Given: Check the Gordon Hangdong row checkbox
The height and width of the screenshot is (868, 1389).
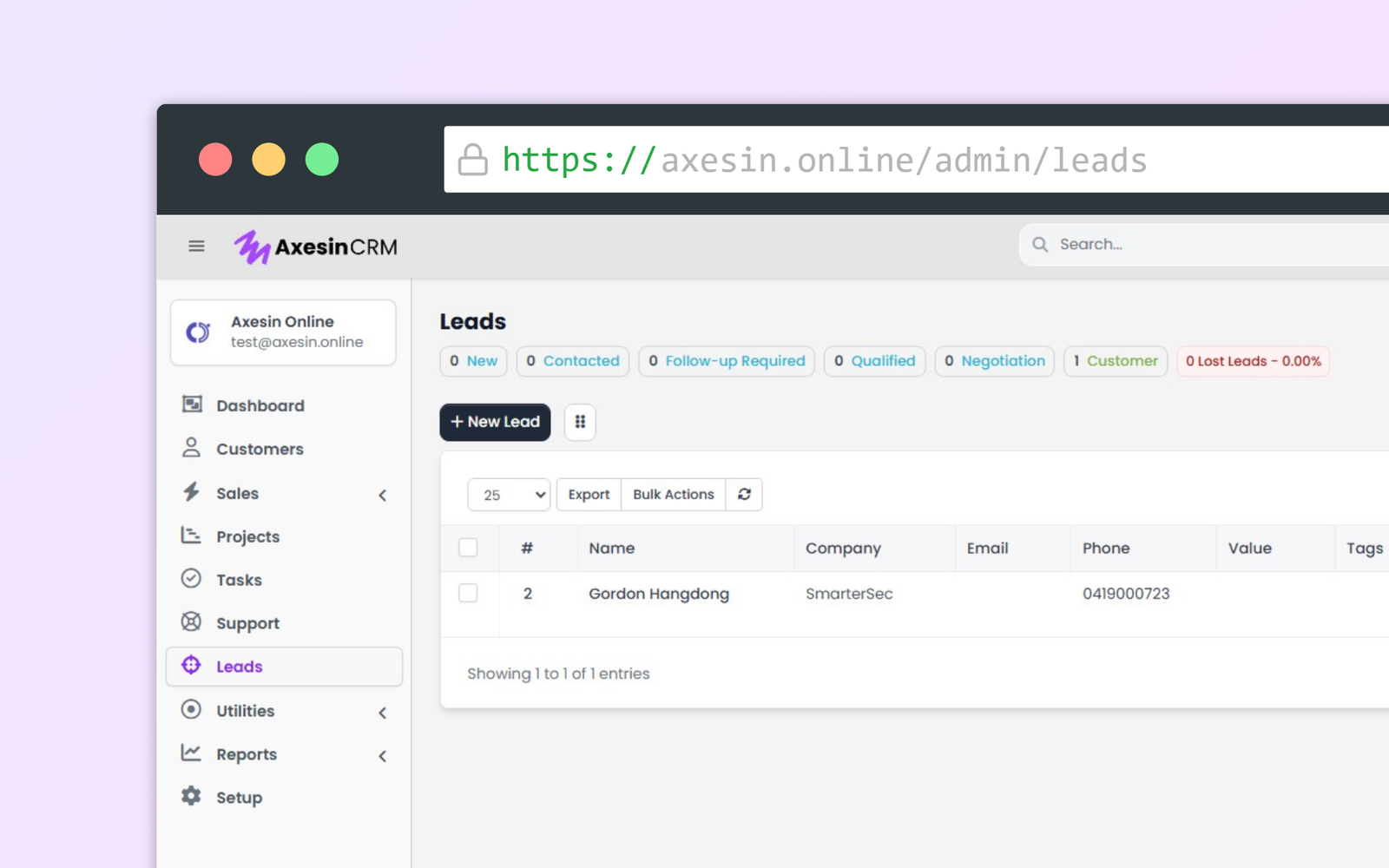Looking at the screenshot, I should 468,593.
